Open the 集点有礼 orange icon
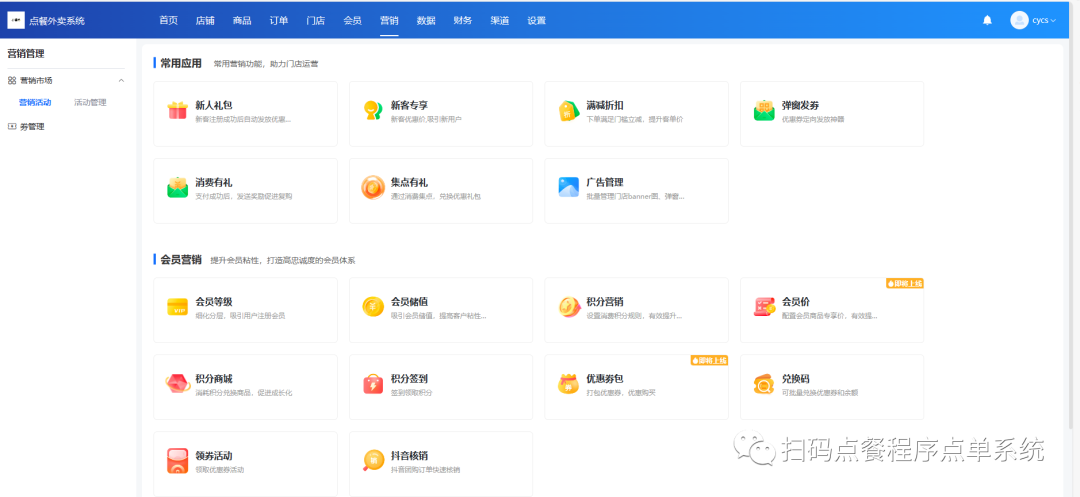1080x497 pixels. [373, 188]
